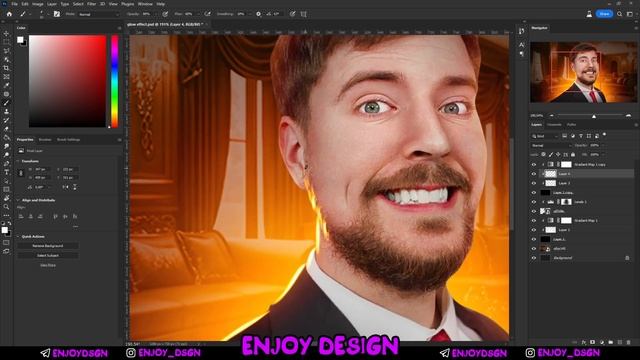Select the Lasso tool
Viewport: 640px width, 360px height.
(6, 51)
